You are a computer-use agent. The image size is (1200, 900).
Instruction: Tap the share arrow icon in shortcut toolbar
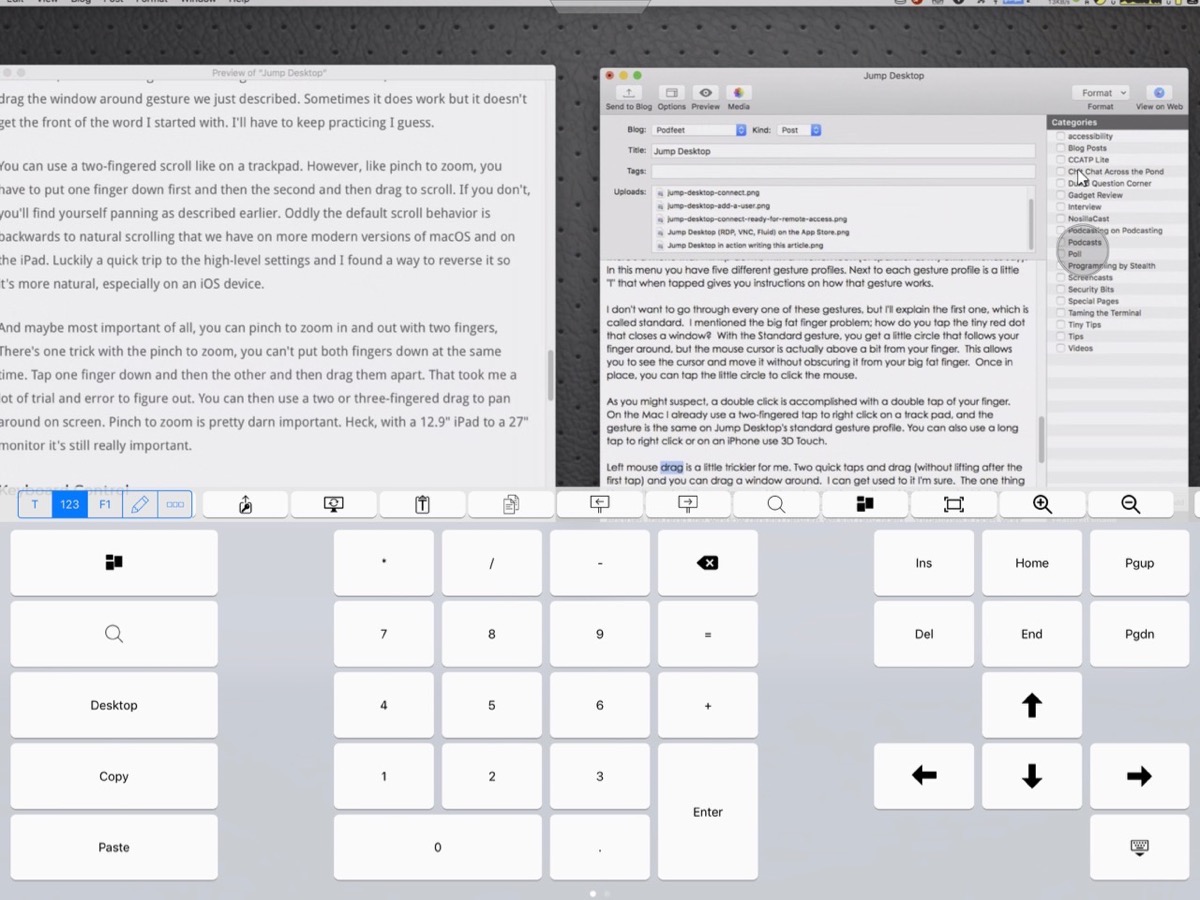pyautogui.click(x=246, y=505)
